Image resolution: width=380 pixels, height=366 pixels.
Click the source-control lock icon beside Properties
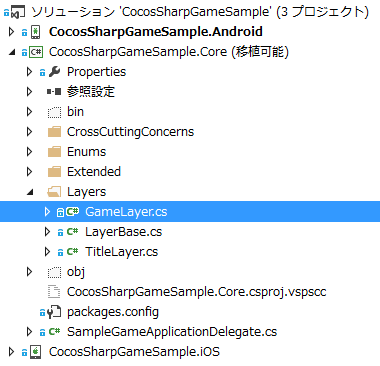[42, 73]
